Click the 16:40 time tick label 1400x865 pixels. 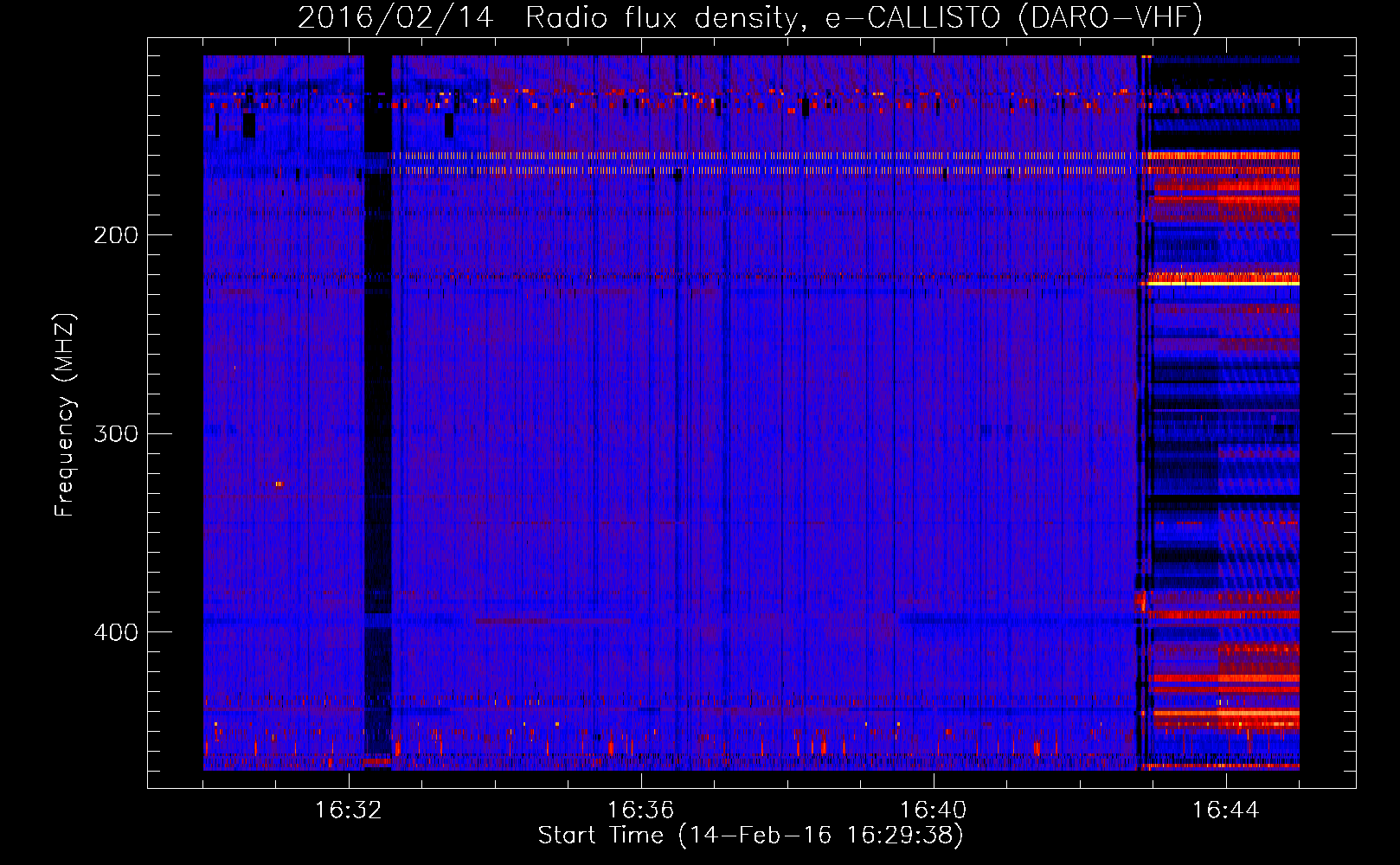pos(933,811)
